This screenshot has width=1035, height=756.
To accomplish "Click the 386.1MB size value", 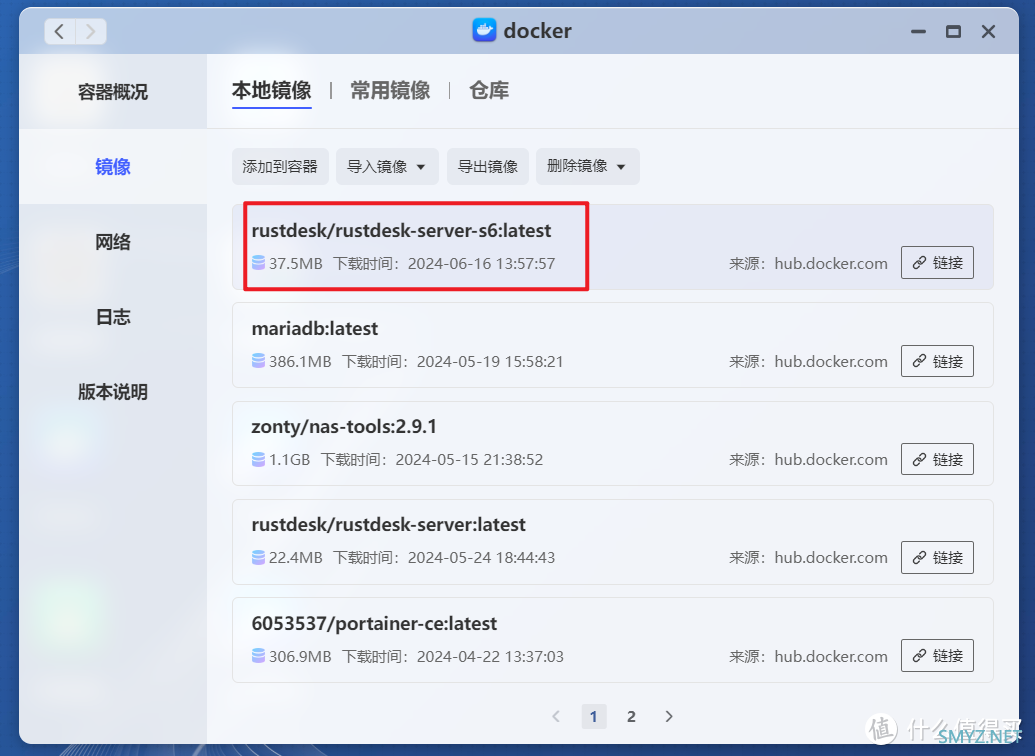I will (x=300, y=361).
